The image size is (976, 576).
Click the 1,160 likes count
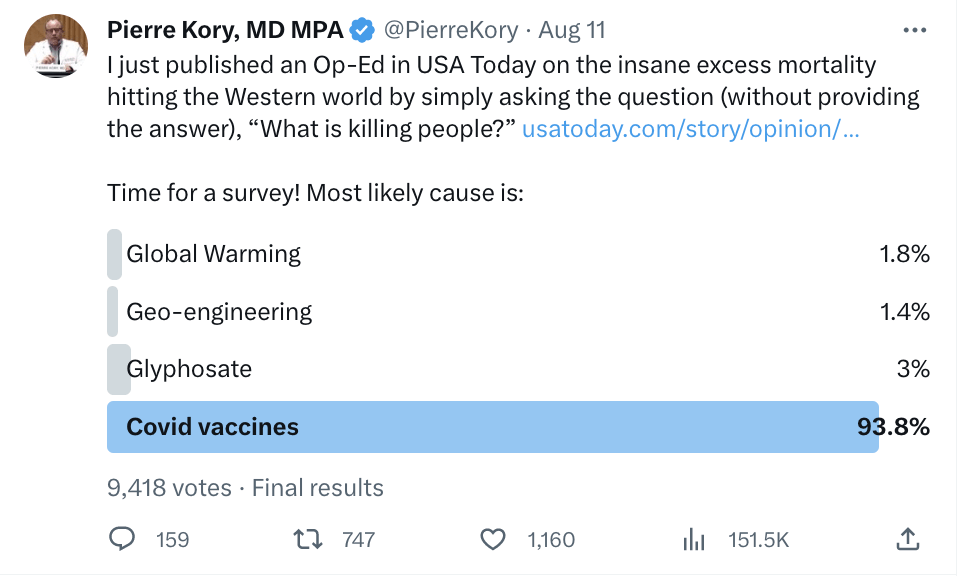coord(551,540)
